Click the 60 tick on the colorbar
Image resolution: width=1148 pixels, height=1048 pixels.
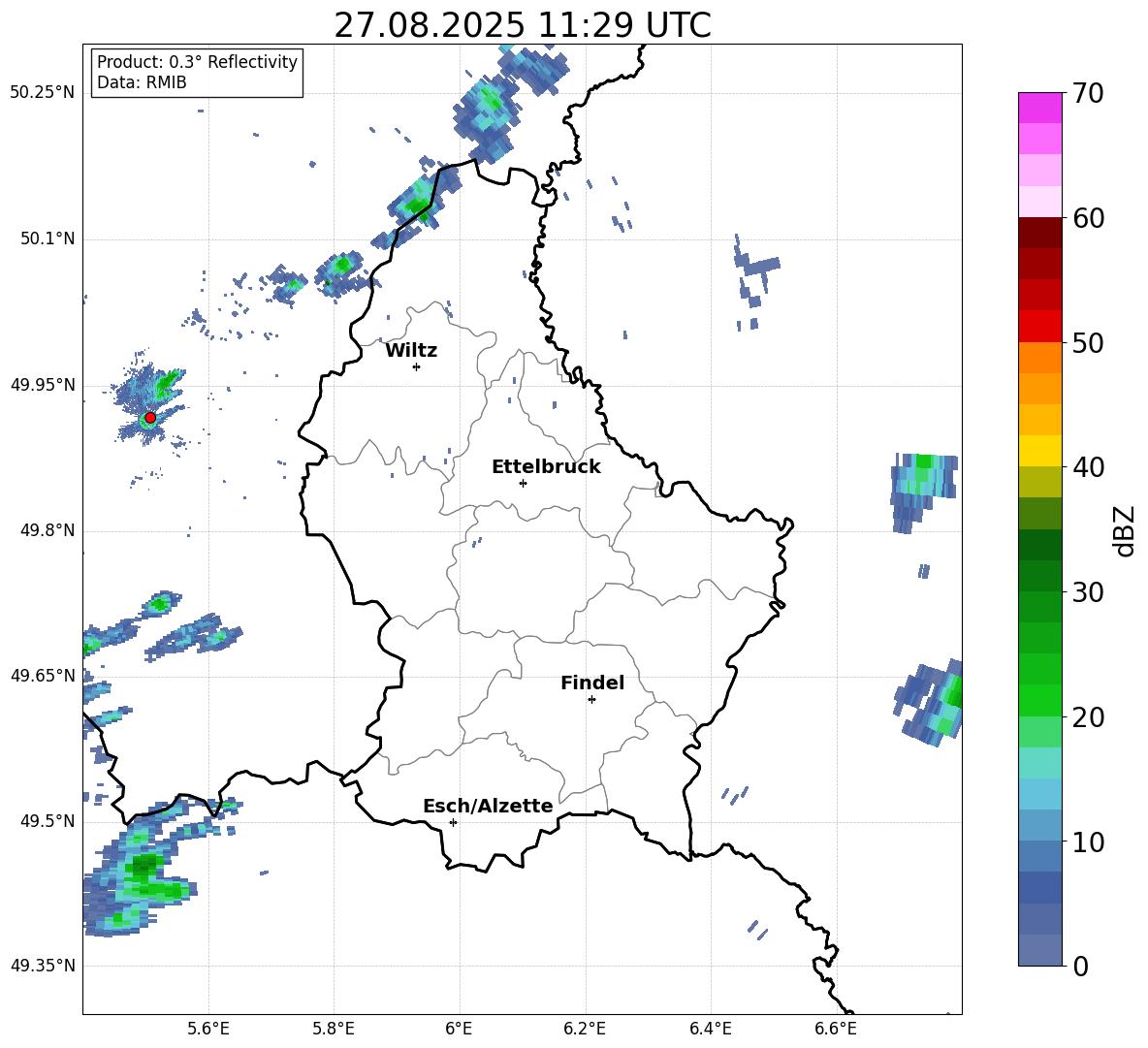coord(1088,218)
